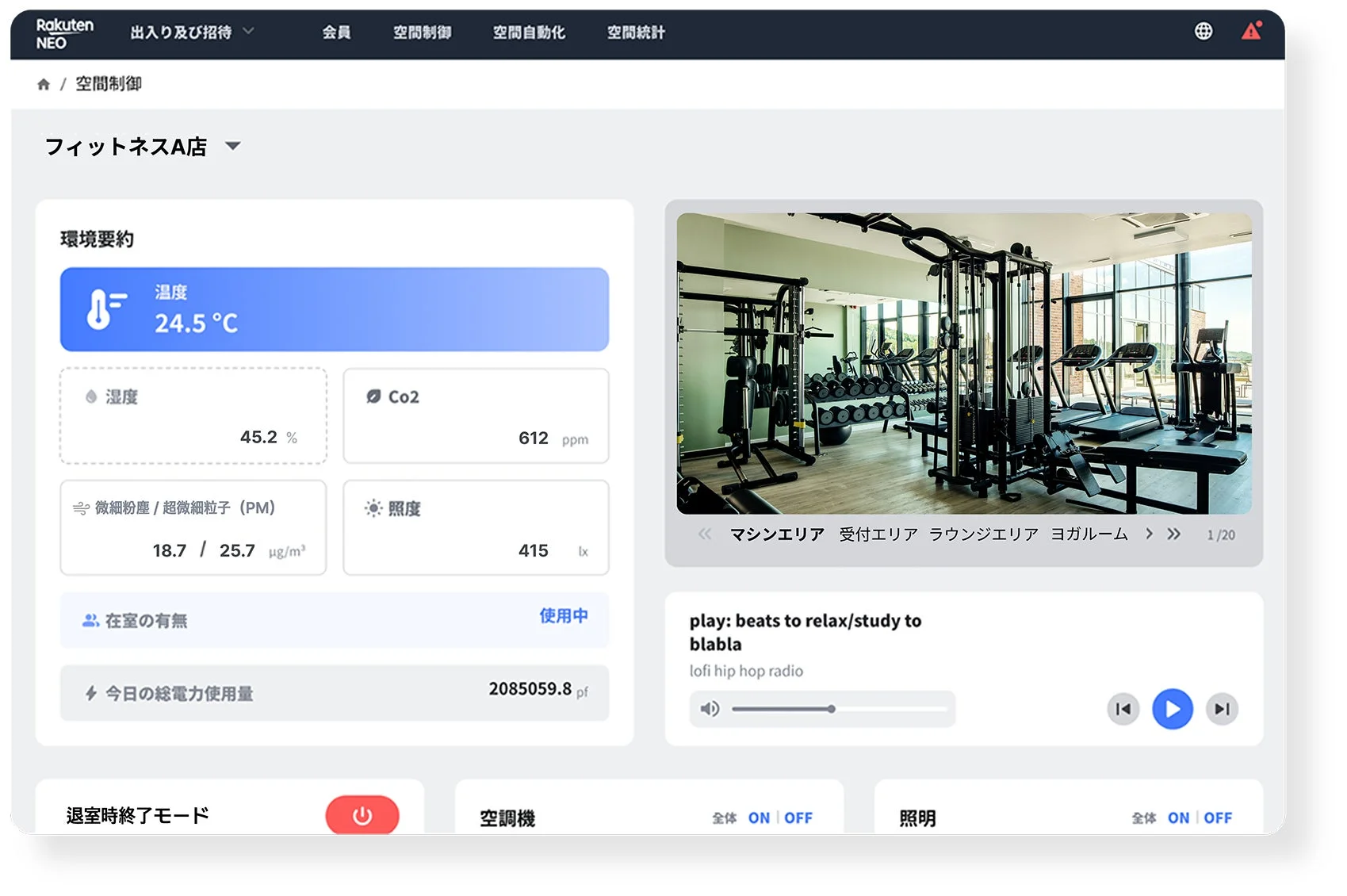Screen dimensions: 1347x896
Task: Mute audio with the speaker icon
Action: [710, 709]
